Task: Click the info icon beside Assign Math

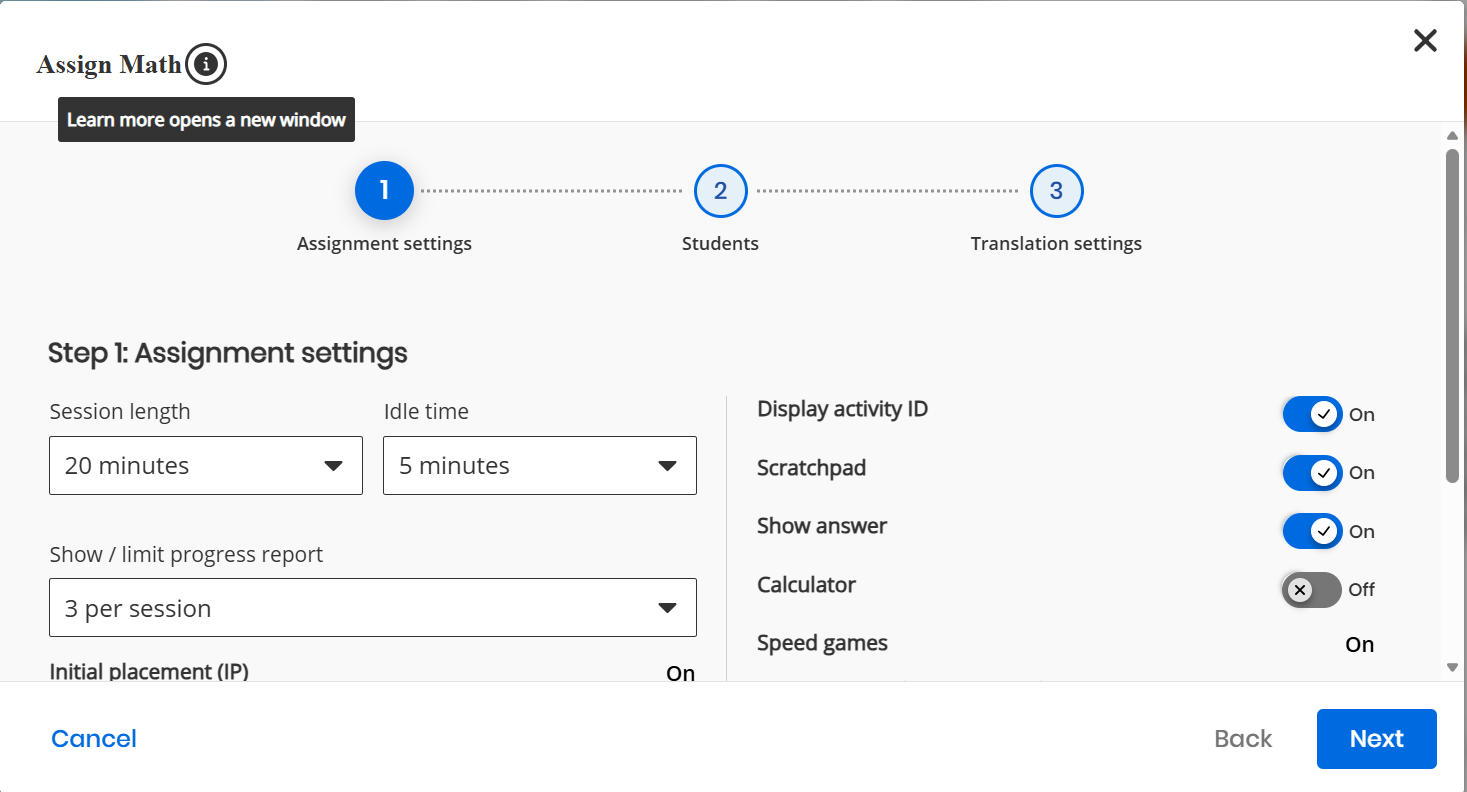Action: [206, 65]
